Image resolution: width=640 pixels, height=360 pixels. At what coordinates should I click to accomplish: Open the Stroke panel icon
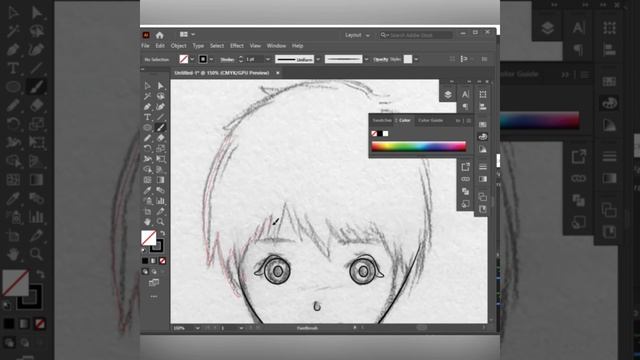click(483, 167)
